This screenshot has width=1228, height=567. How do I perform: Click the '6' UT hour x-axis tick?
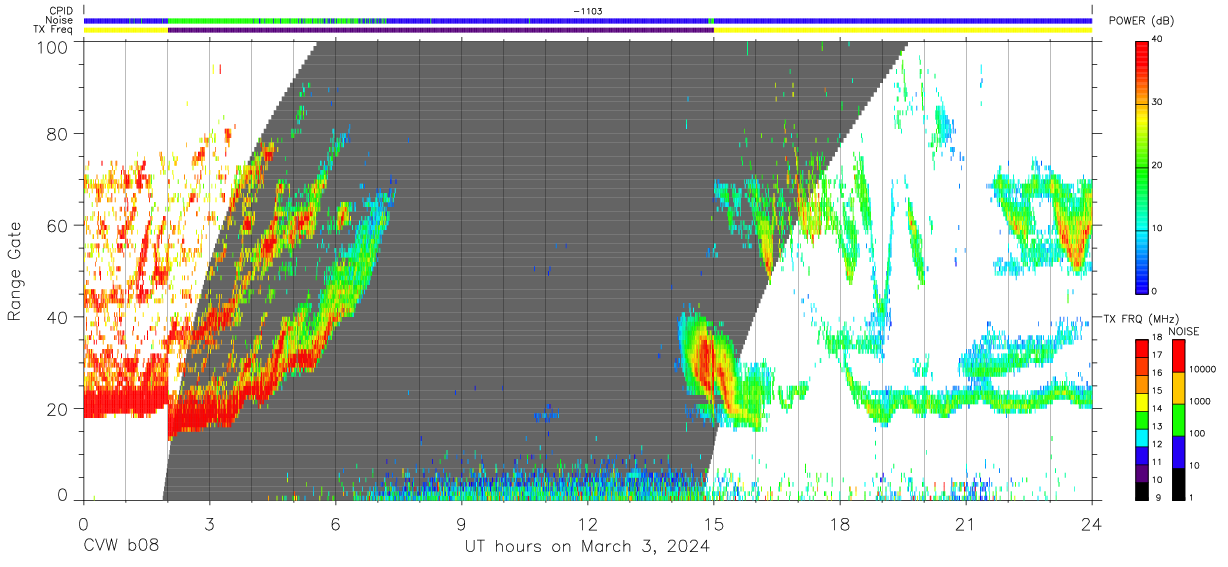click(x=335, y=523)
